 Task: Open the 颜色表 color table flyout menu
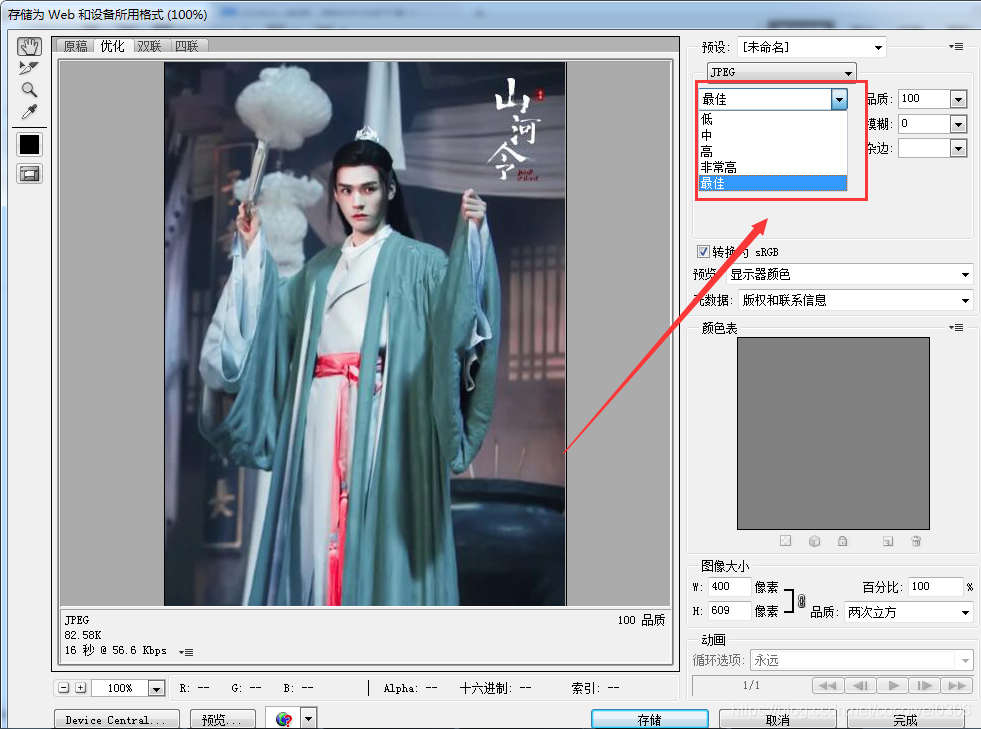click(x=956, y=327)
